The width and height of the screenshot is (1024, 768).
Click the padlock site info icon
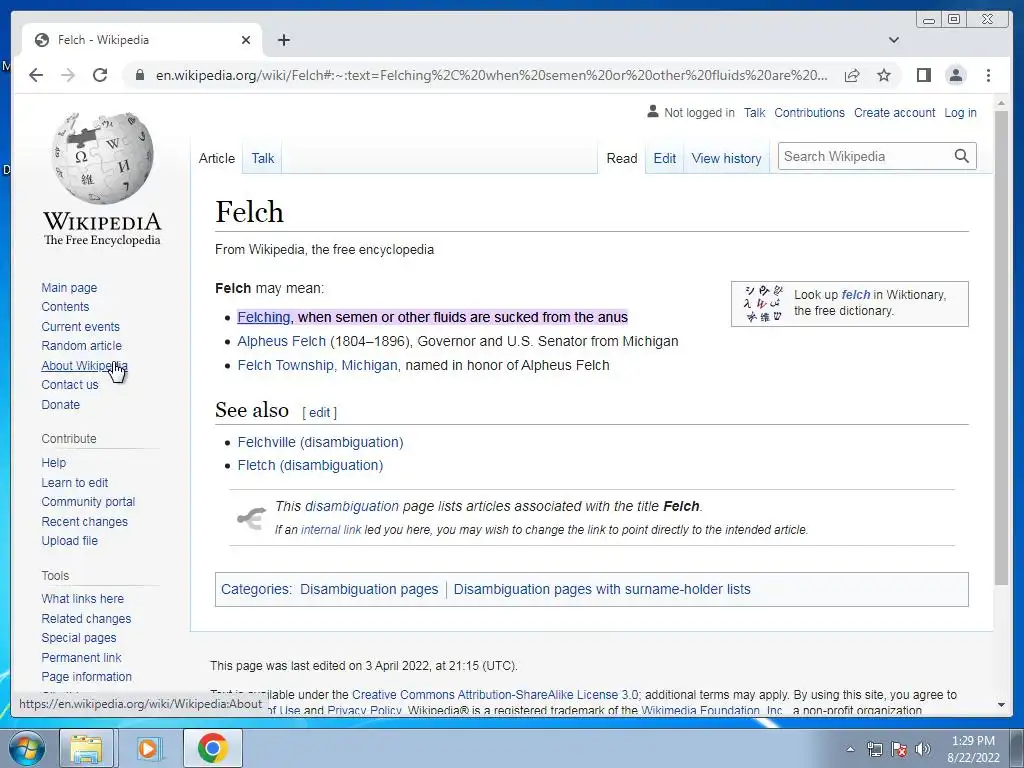pyautogui.click(x=139, y=75)
